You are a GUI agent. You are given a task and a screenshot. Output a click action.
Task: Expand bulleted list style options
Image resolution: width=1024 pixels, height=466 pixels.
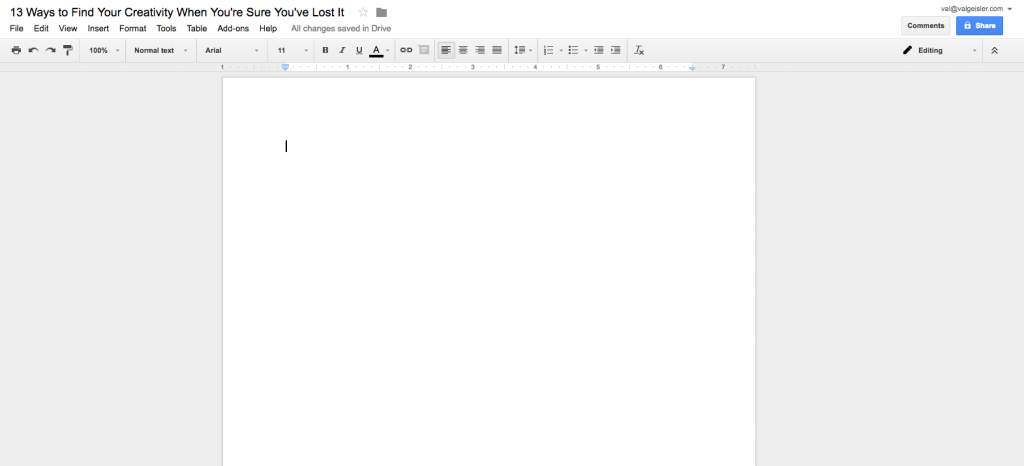pyautogui.click(x=586, y=50)
